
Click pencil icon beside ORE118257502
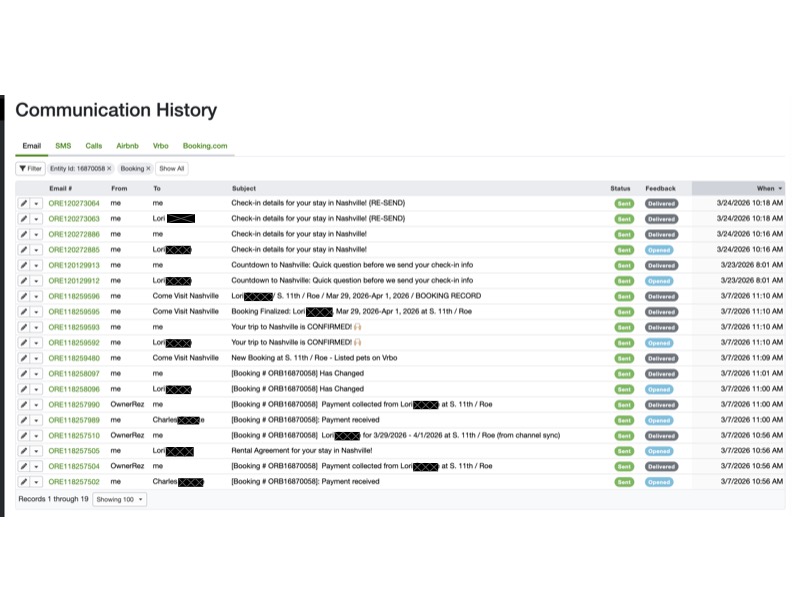point(24,482)
